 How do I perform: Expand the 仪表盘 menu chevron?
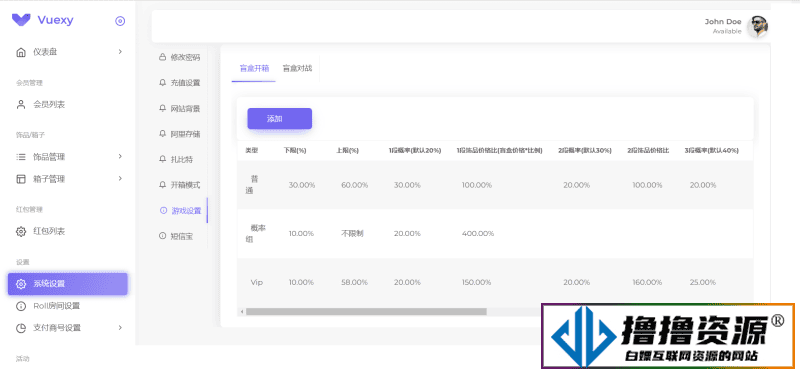point(120,52)
